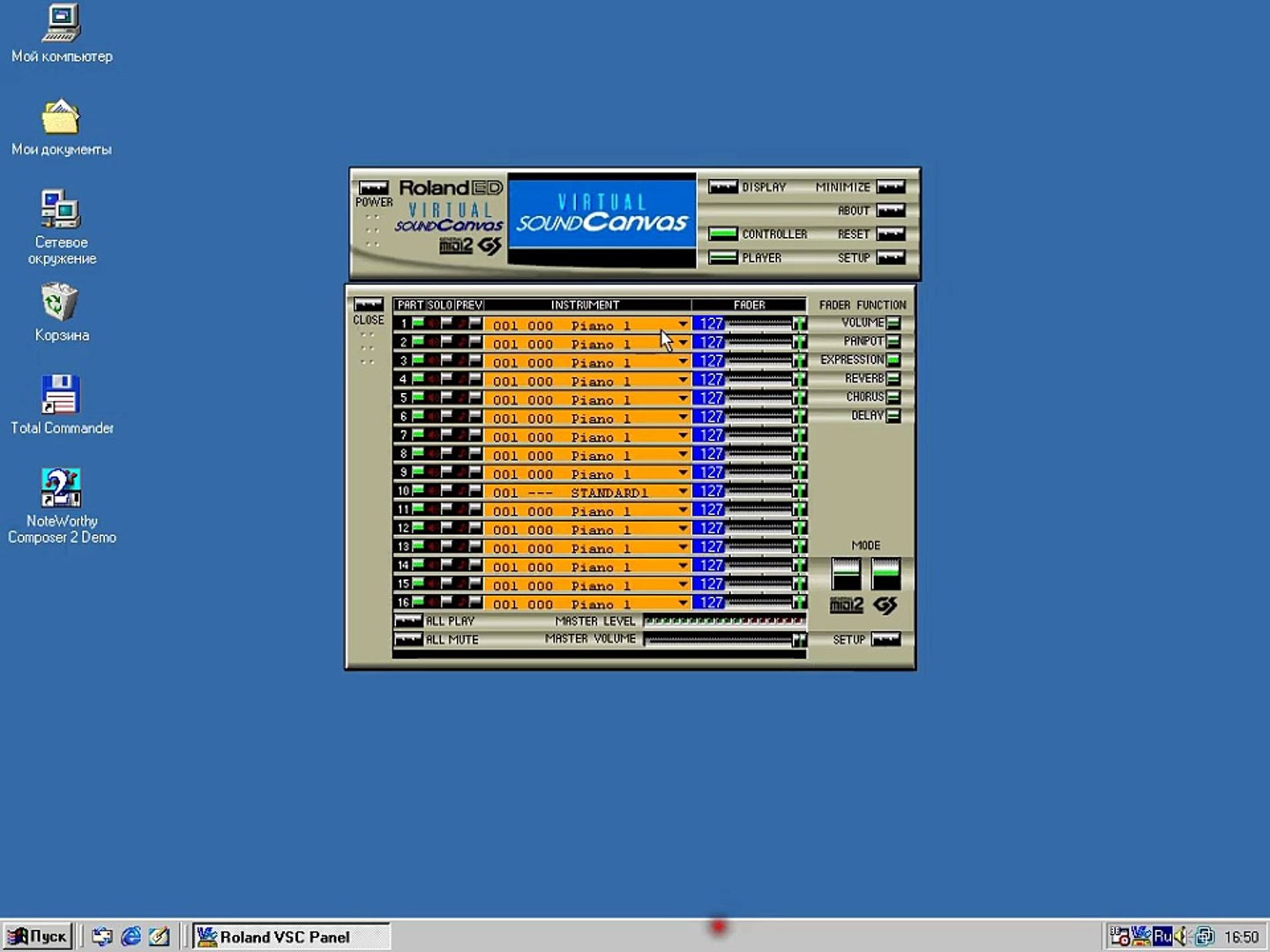
Task: Click the top panel SETUP button
Action: (x=891, y=258)
